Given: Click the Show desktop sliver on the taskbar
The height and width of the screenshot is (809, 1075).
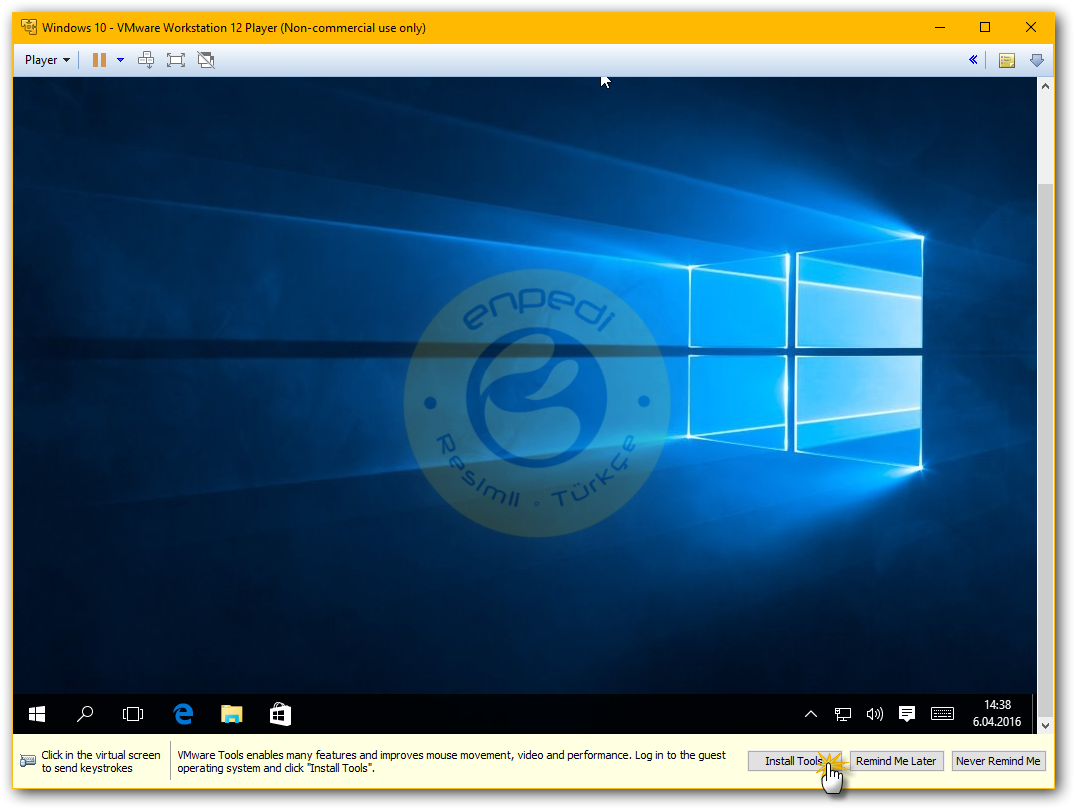Looking at the screenshot, I should (x=1034, y=714).
